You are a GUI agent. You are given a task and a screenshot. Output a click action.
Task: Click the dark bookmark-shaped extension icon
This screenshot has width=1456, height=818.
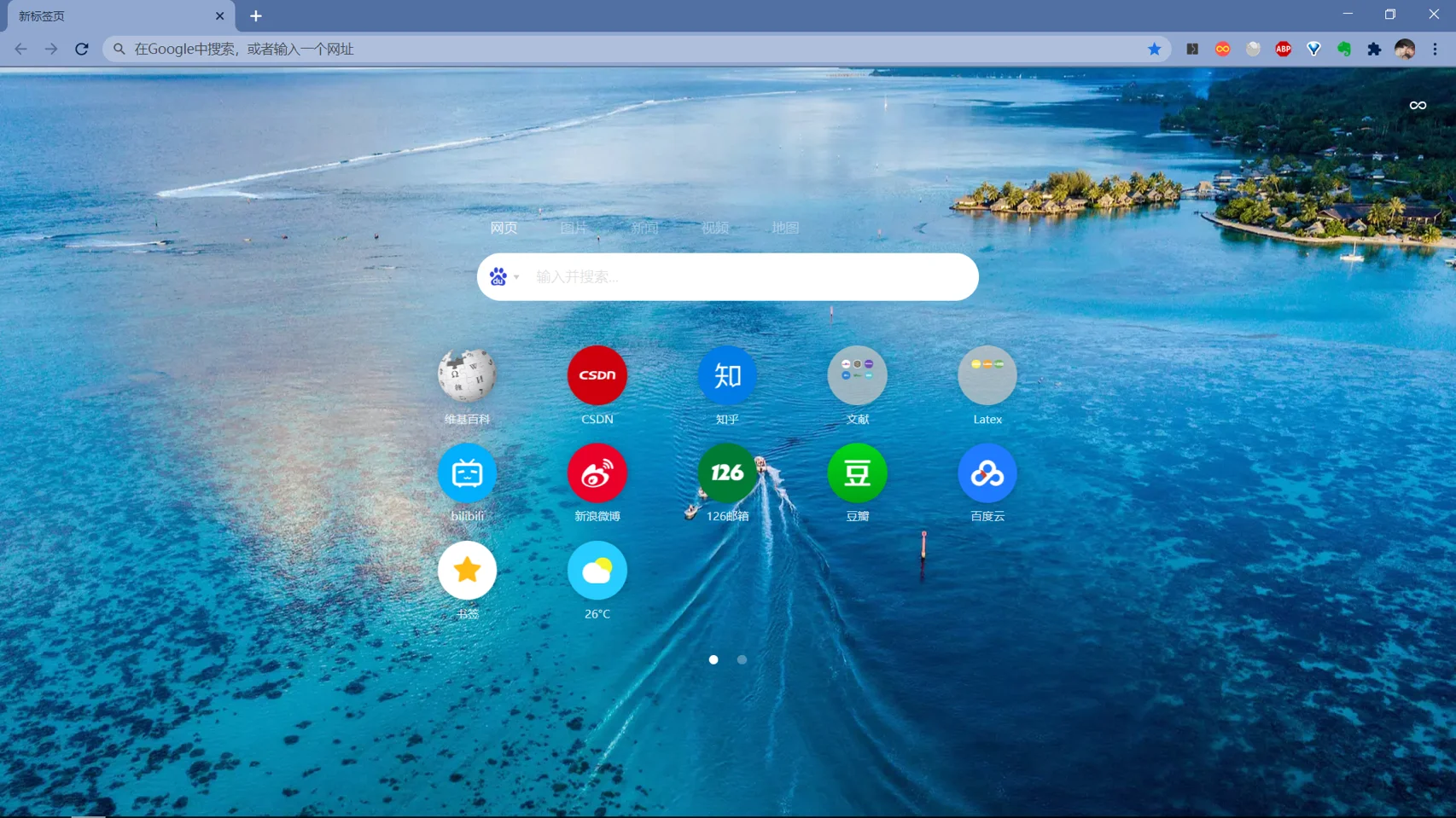pyautogui.click(x=1192, y=49)
